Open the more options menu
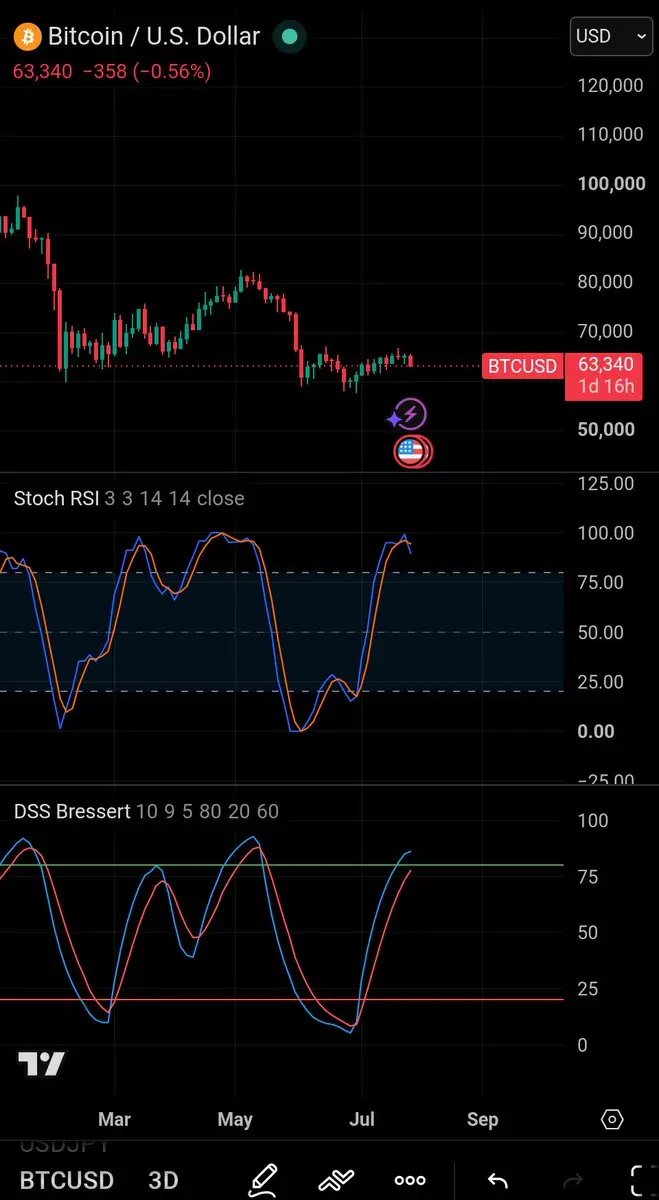659x1200 pixels. [410, 1181]
